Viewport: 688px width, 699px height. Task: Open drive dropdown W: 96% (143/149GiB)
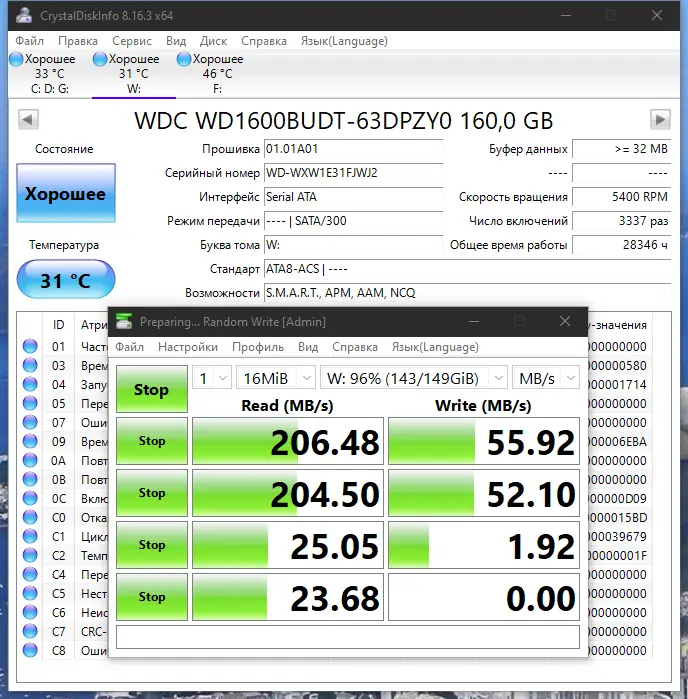coord(414,378)
